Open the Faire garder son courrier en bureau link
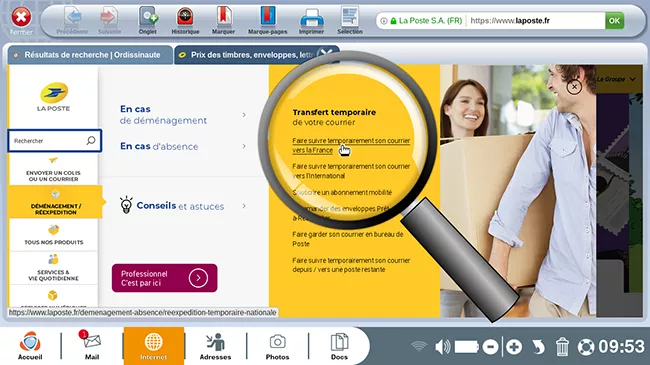The height and width of the screenshot is (365, 650). click(x=347, y=239)
